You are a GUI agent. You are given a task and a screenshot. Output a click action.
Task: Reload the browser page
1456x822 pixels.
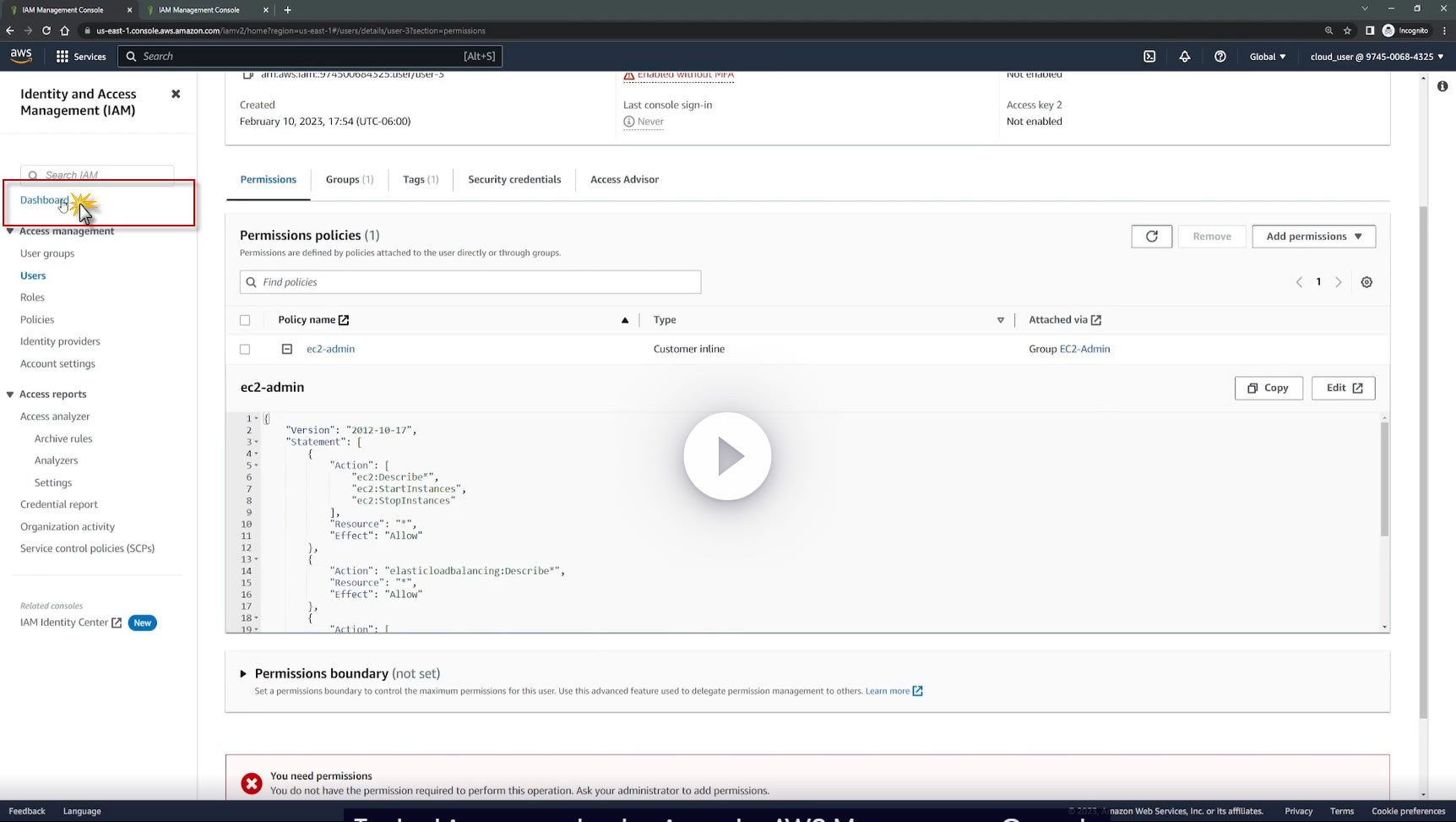[46, 30]
